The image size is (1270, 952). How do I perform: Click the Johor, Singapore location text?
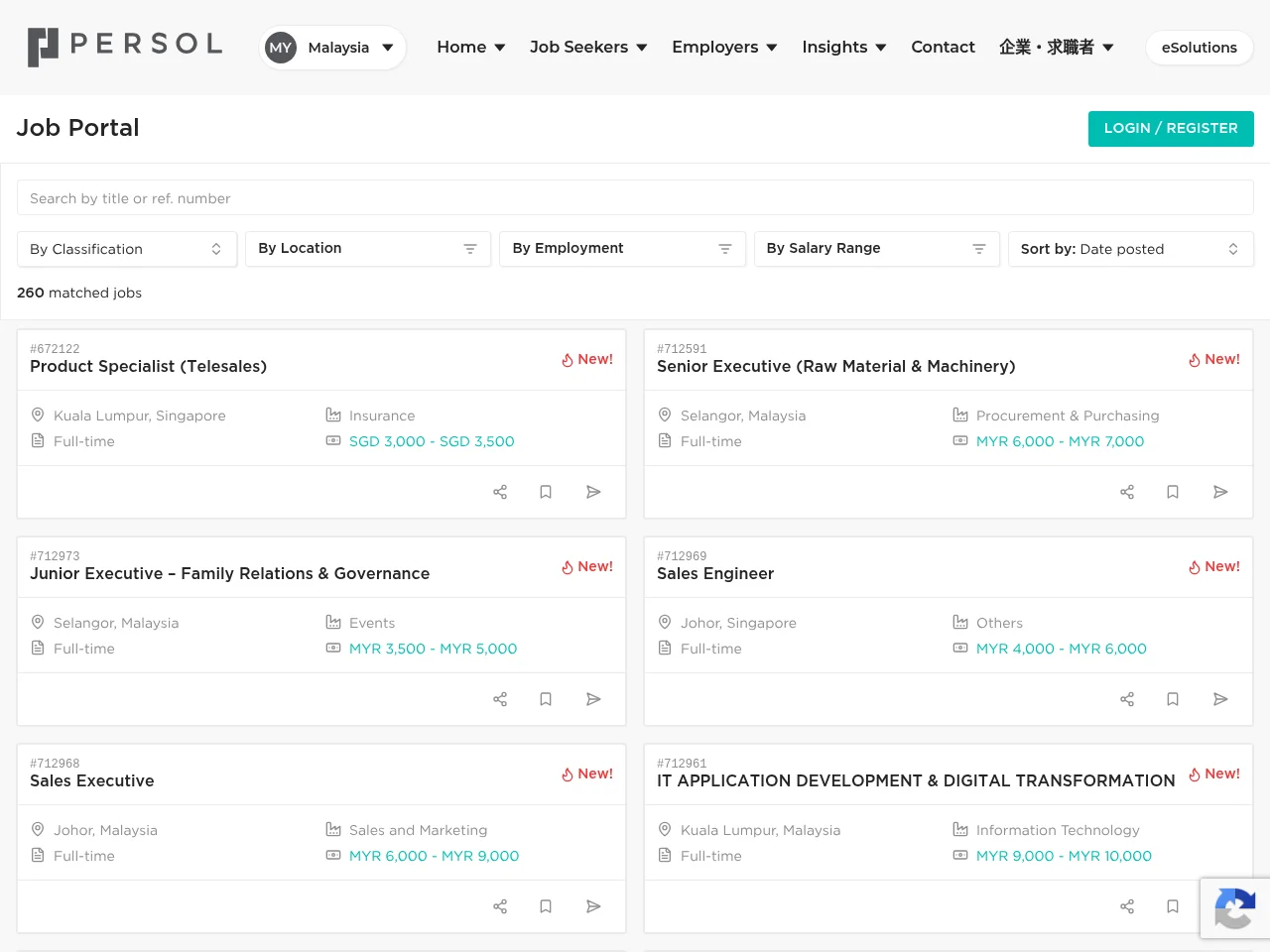coord(738,623)
